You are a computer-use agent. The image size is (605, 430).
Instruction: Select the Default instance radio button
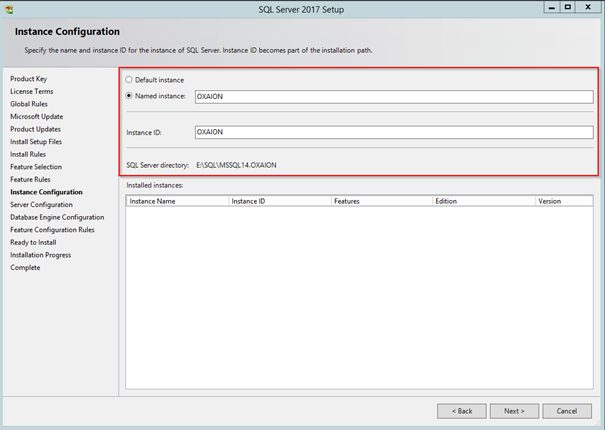click(x=129, y=80)
